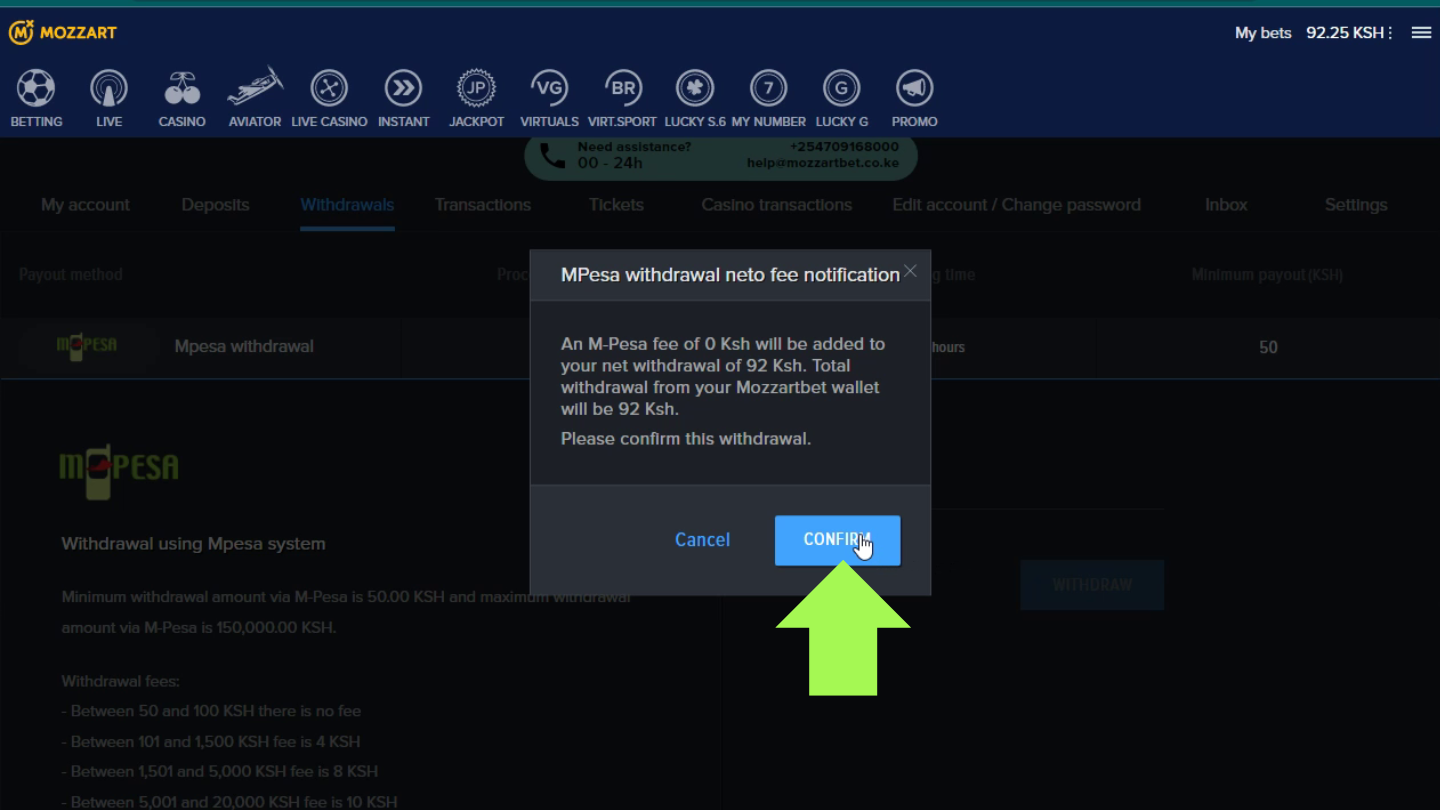1440x810 pixels.
Task: Open the Instant games icon
Action: click(403, 89)
